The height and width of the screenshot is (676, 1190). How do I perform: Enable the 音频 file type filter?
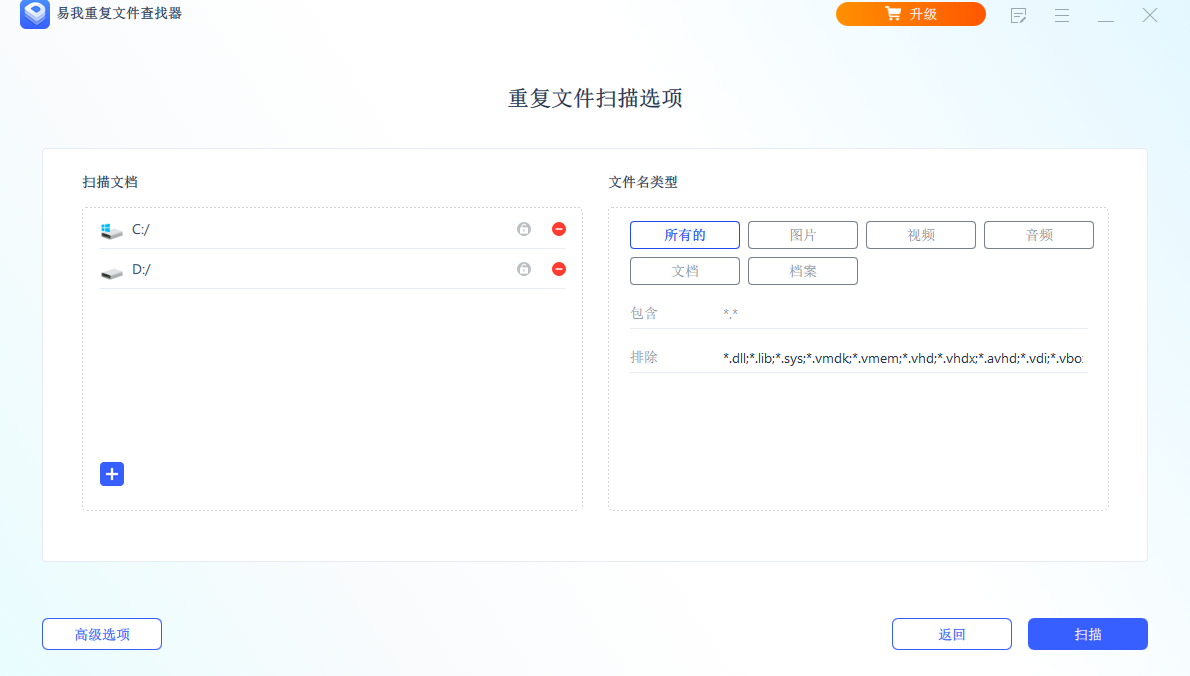coord(1038,234)
